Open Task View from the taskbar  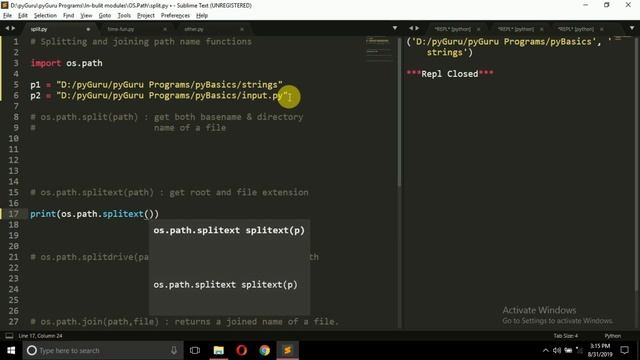pos(195,350)
